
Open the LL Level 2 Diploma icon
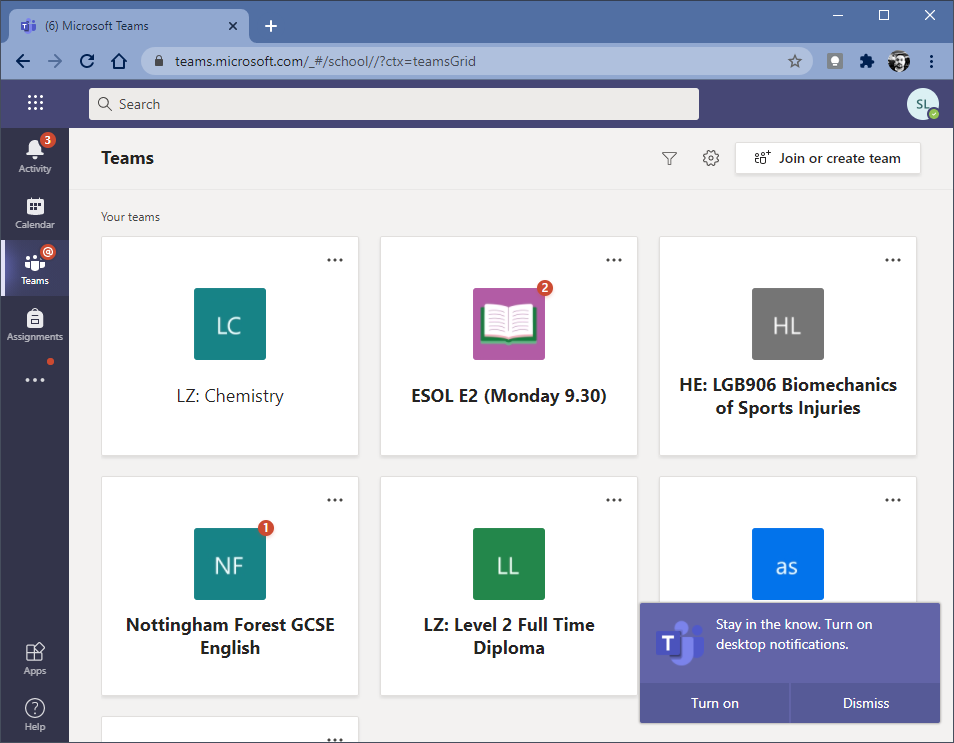[509, 563]
